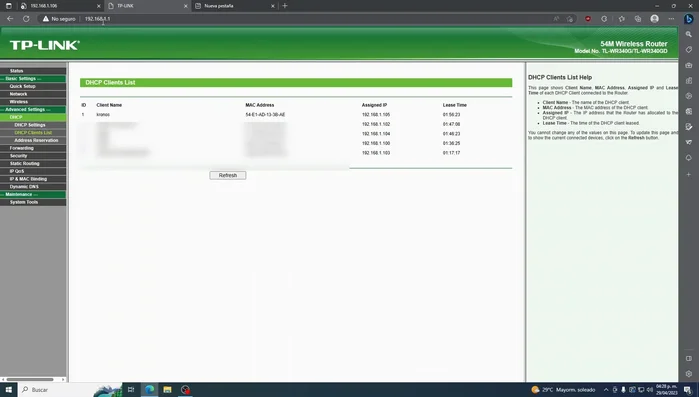Select assigned IP 192.168.1.103
The height and width of the screenshot is (397, 699).
coord(376,153)
